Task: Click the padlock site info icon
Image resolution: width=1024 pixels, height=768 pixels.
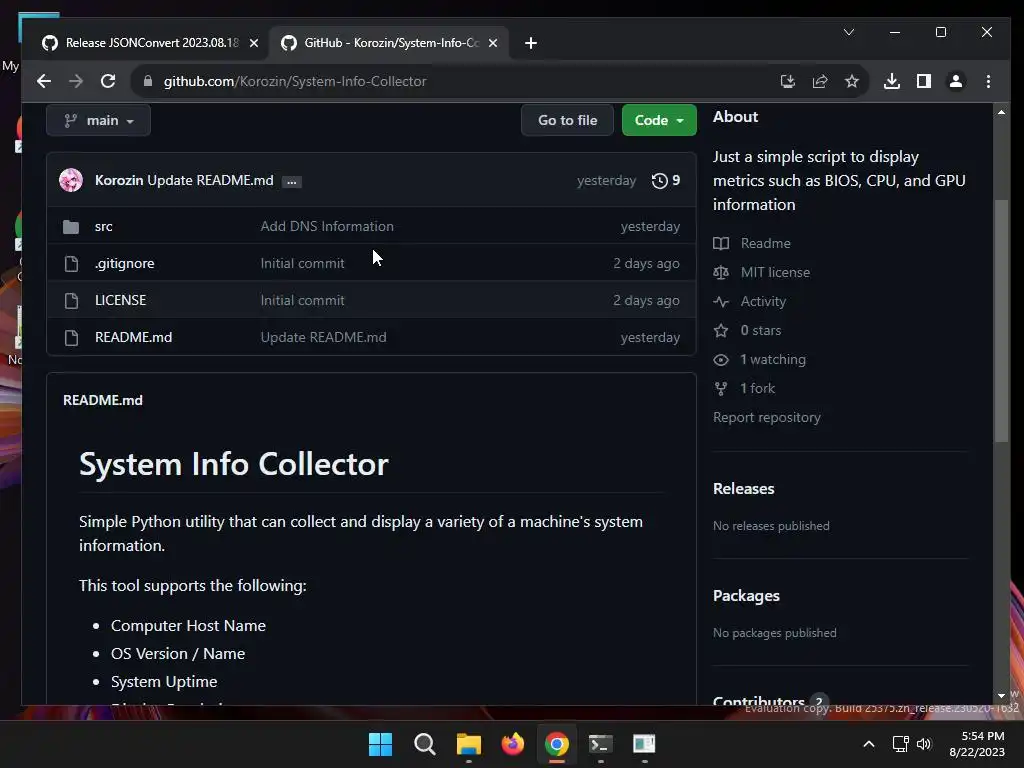Action: tap(148, 81)
